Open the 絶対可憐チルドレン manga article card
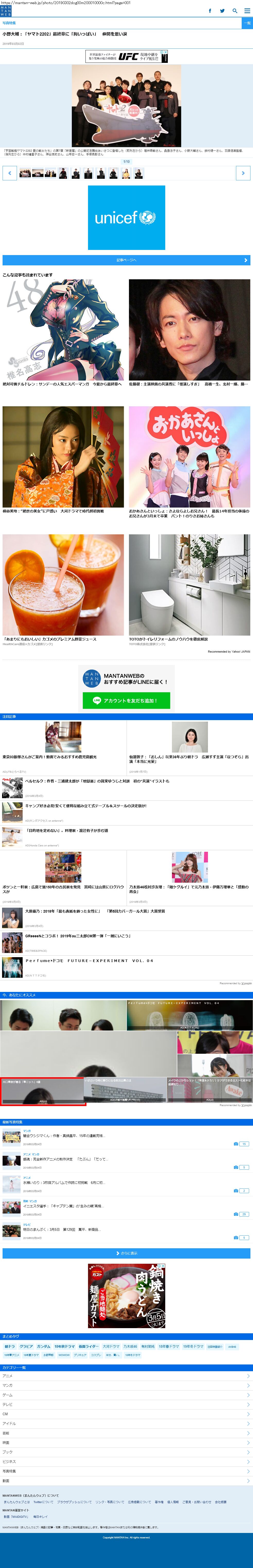This screenshot has width=253, height=1568. (63, 333)
